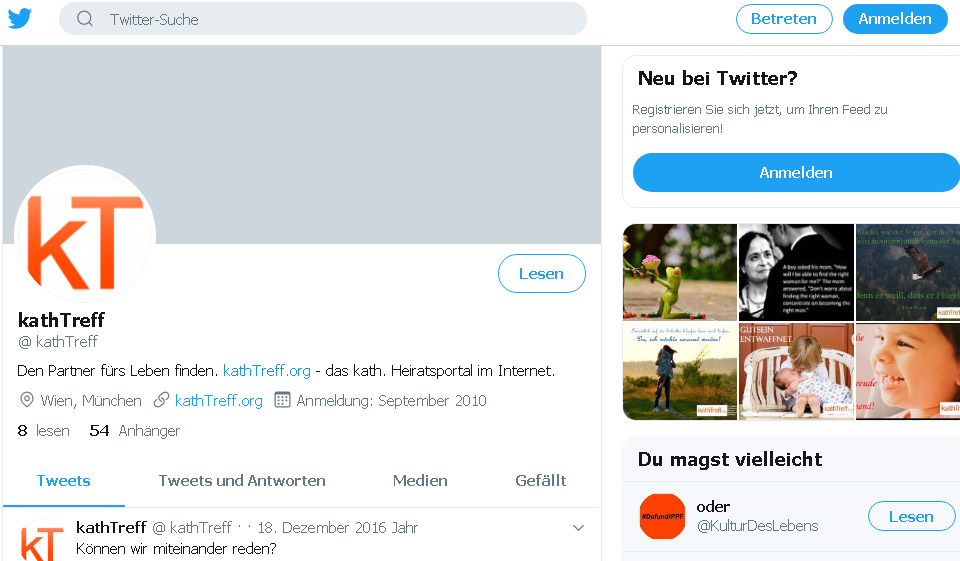
Task: Click the Twitter bird logo
Action: point(20,18)
